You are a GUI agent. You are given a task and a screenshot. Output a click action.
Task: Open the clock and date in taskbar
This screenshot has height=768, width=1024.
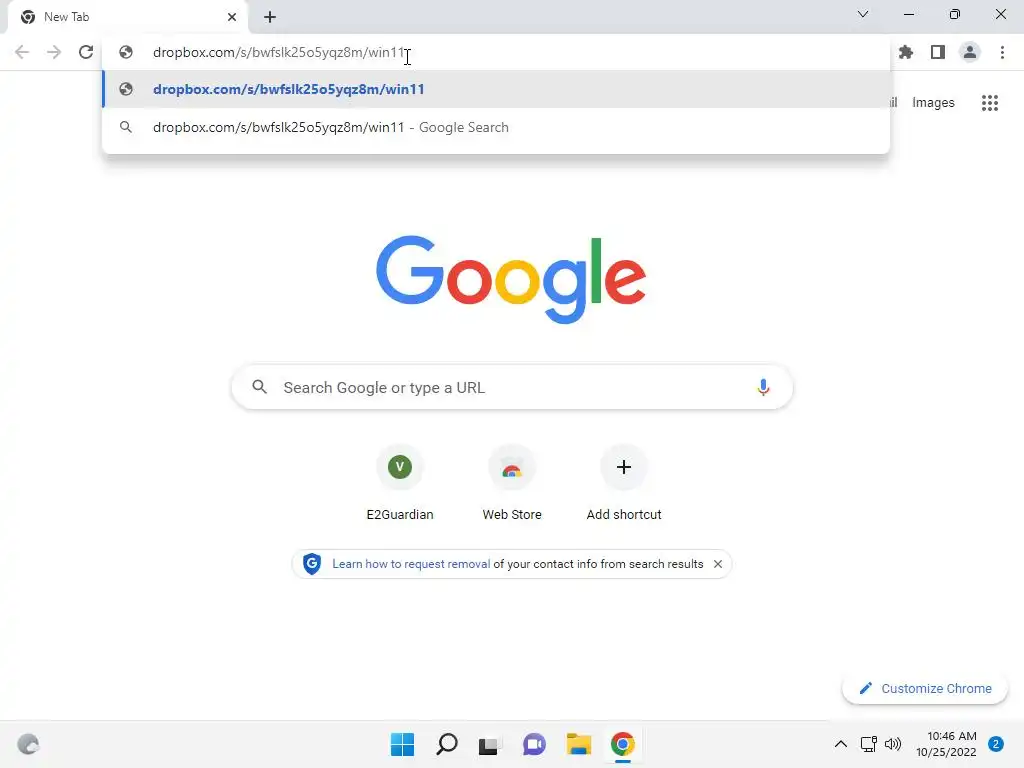point(946,744)
